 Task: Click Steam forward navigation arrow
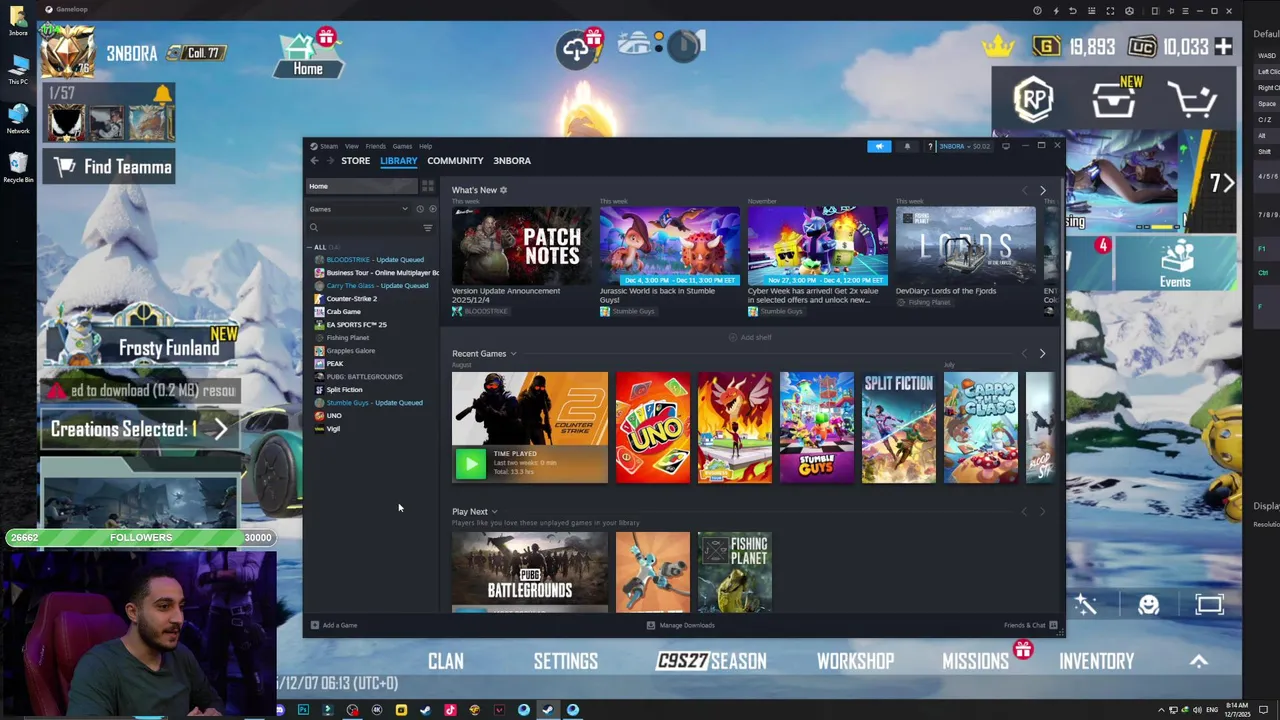click(330, 160)
